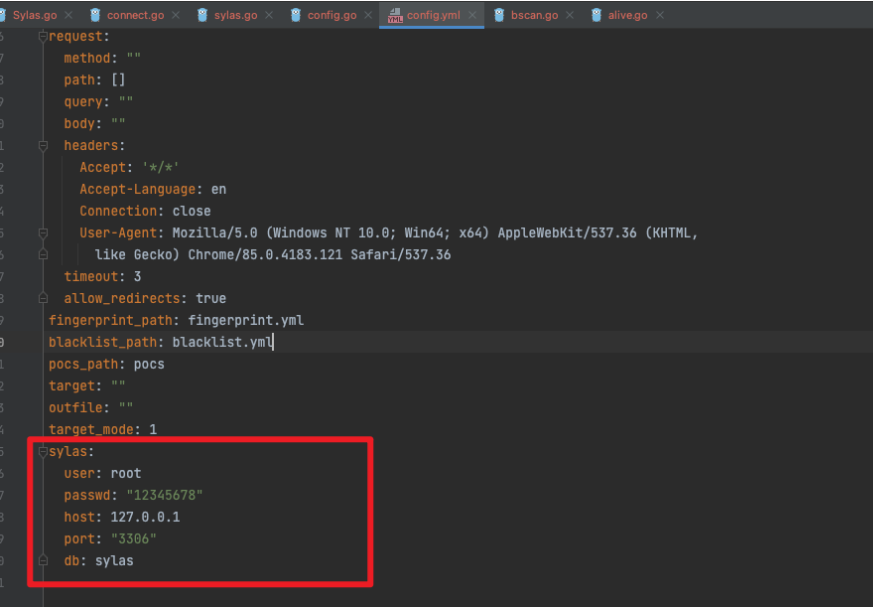Click the YML file icon on config.yml tab
873x607 pixels.
(395, 15)
